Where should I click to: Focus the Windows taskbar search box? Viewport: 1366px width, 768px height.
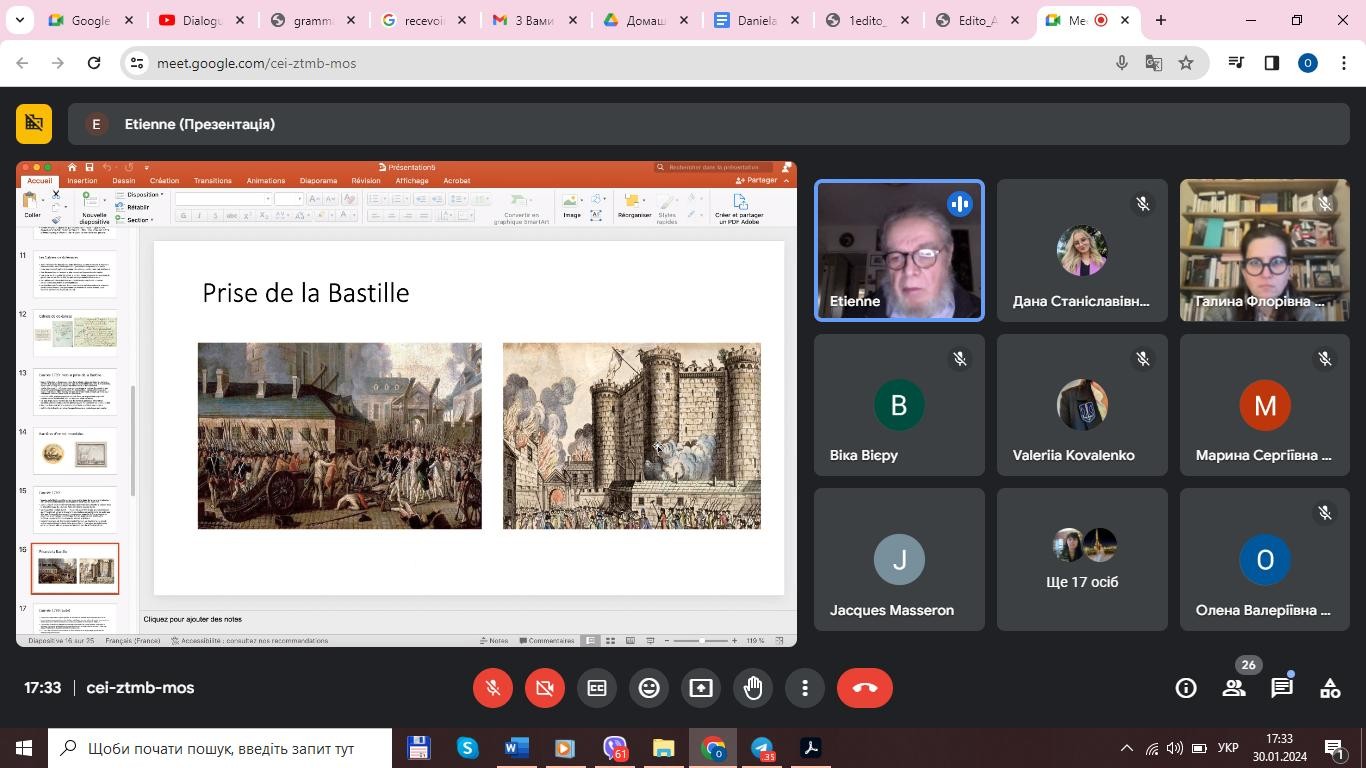220,748
